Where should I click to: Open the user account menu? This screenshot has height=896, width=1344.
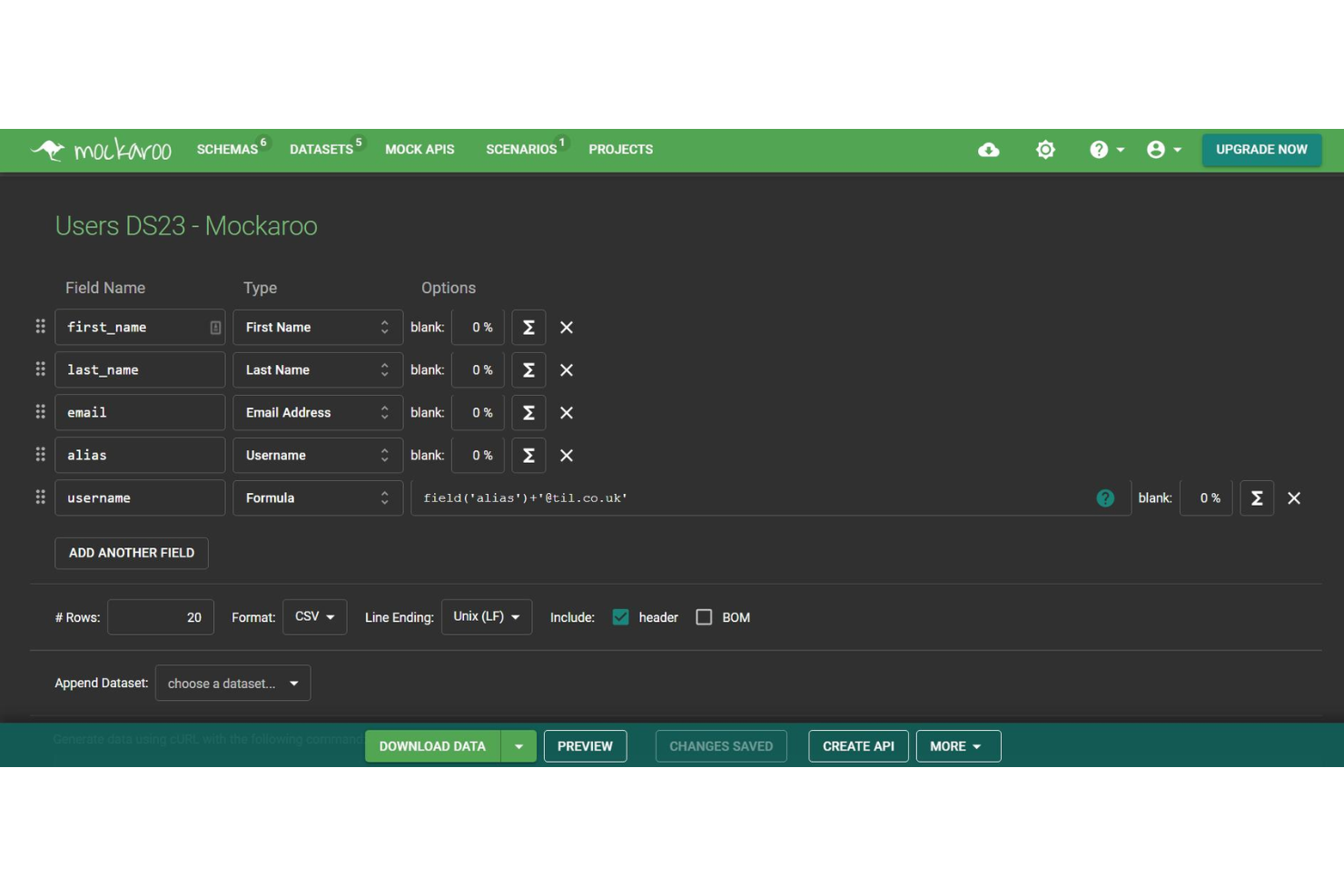(x=1163, y=150)
